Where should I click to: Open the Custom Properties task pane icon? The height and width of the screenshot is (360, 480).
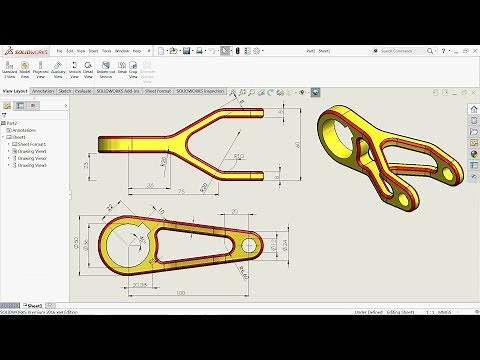pos(474,165)
